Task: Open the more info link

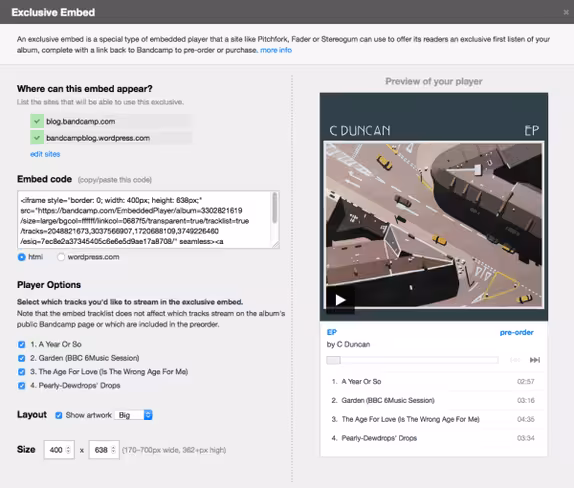Action: coord(276,50)
